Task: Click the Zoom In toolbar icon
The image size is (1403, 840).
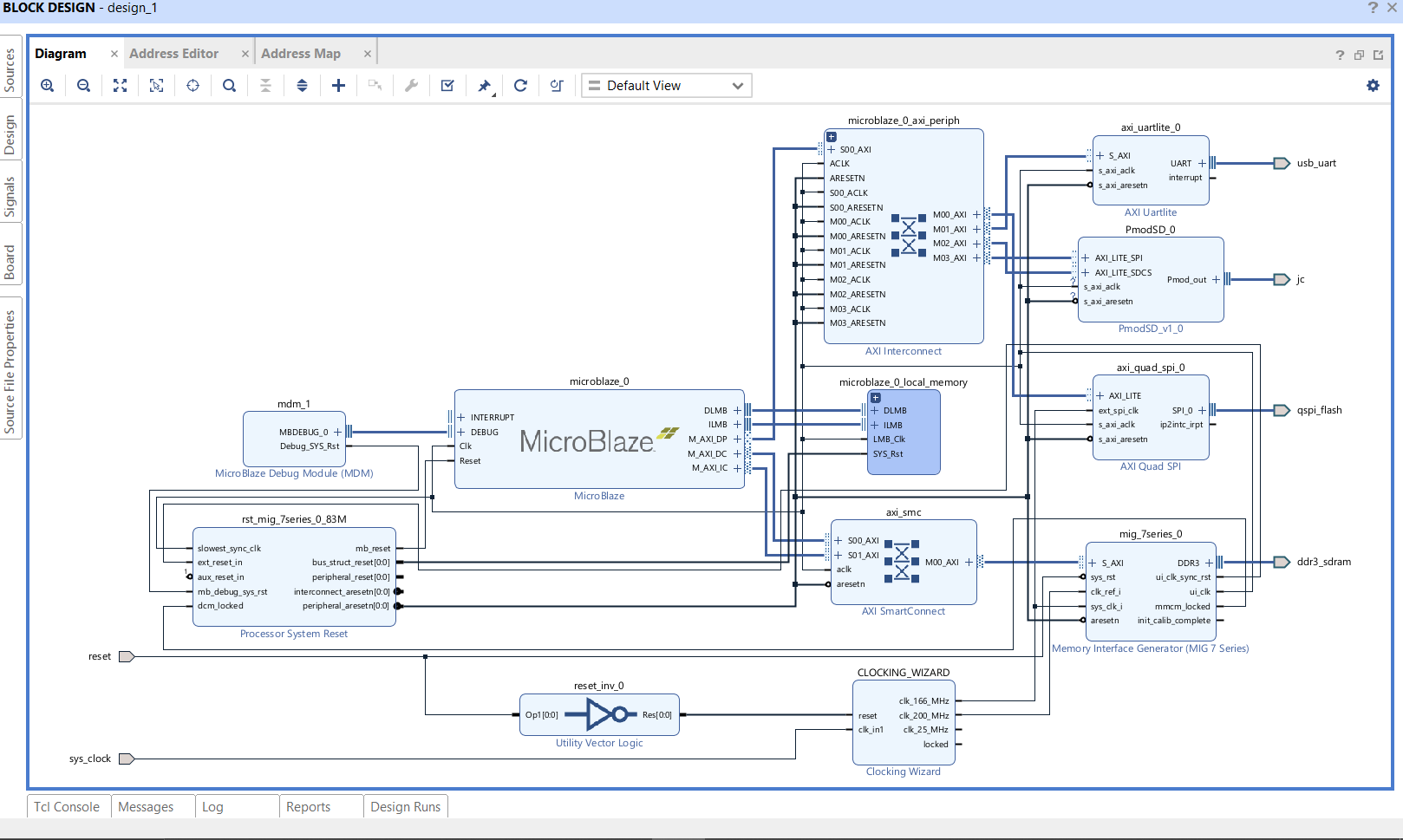Action: (x=48, y=86)
